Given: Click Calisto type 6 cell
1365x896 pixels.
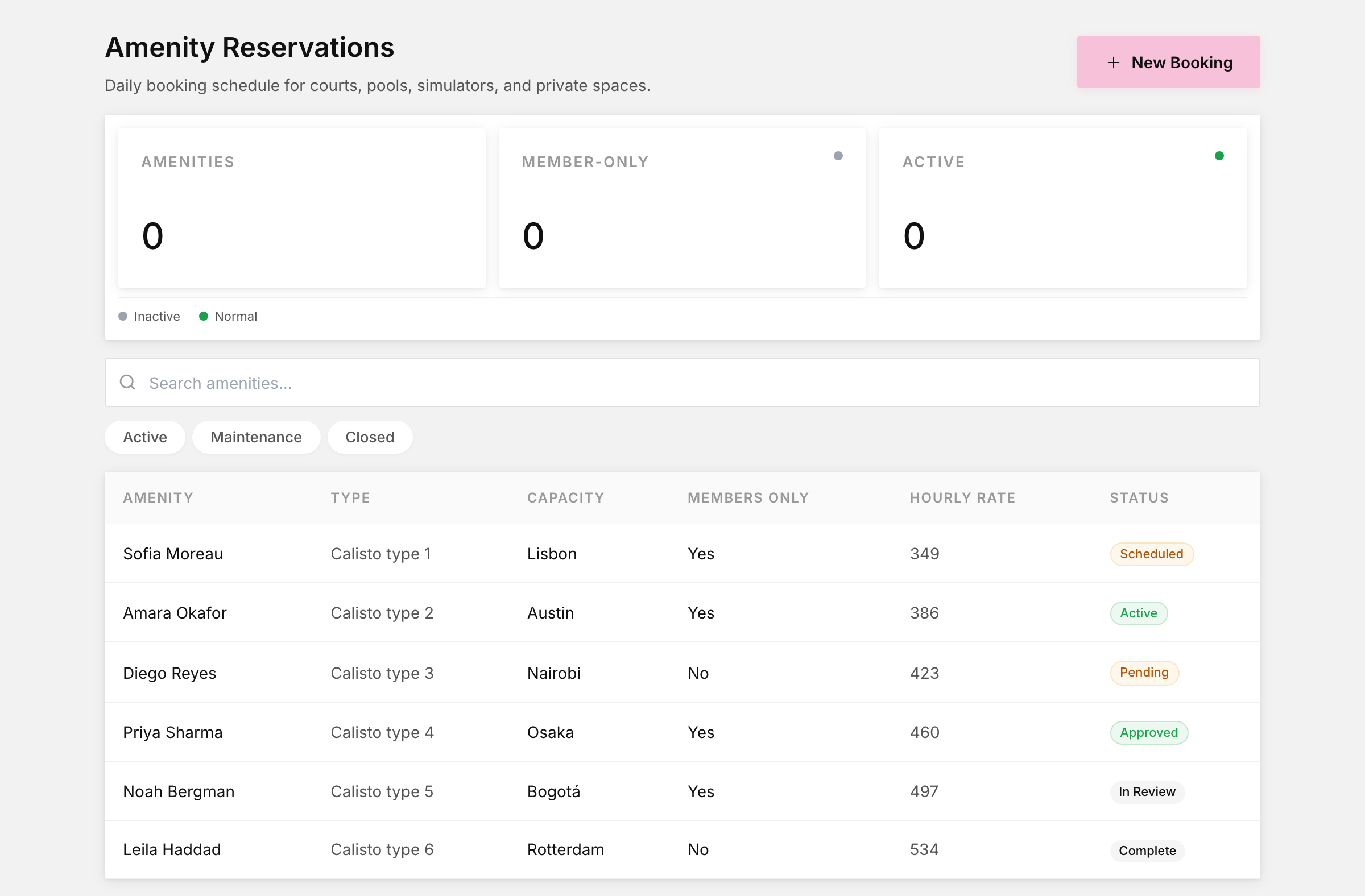Looking at the screenshot, I should pyautogui.click(x=382, y=849).
